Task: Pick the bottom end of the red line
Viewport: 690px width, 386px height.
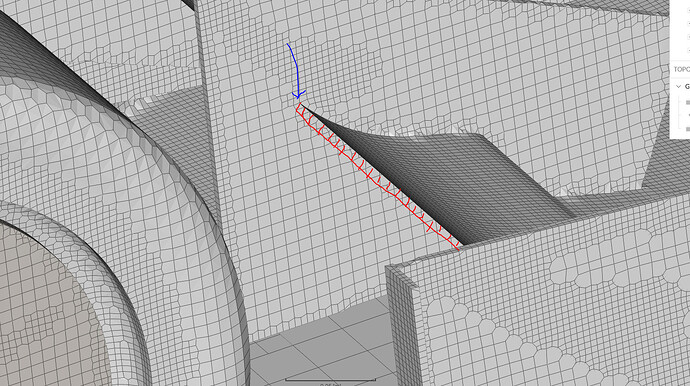Action: [x=458, y=249]
